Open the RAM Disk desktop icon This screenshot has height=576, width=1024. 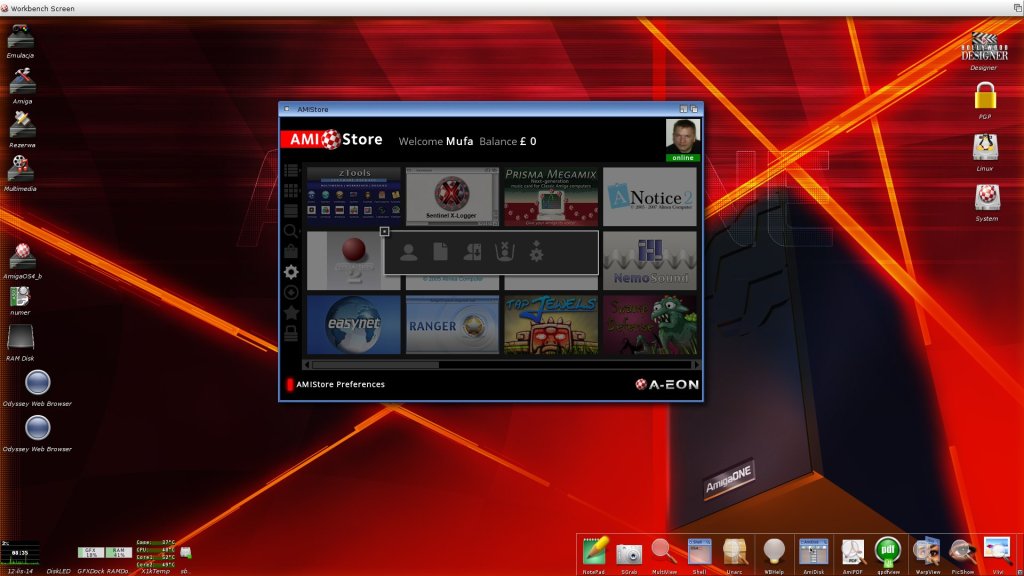20,343
